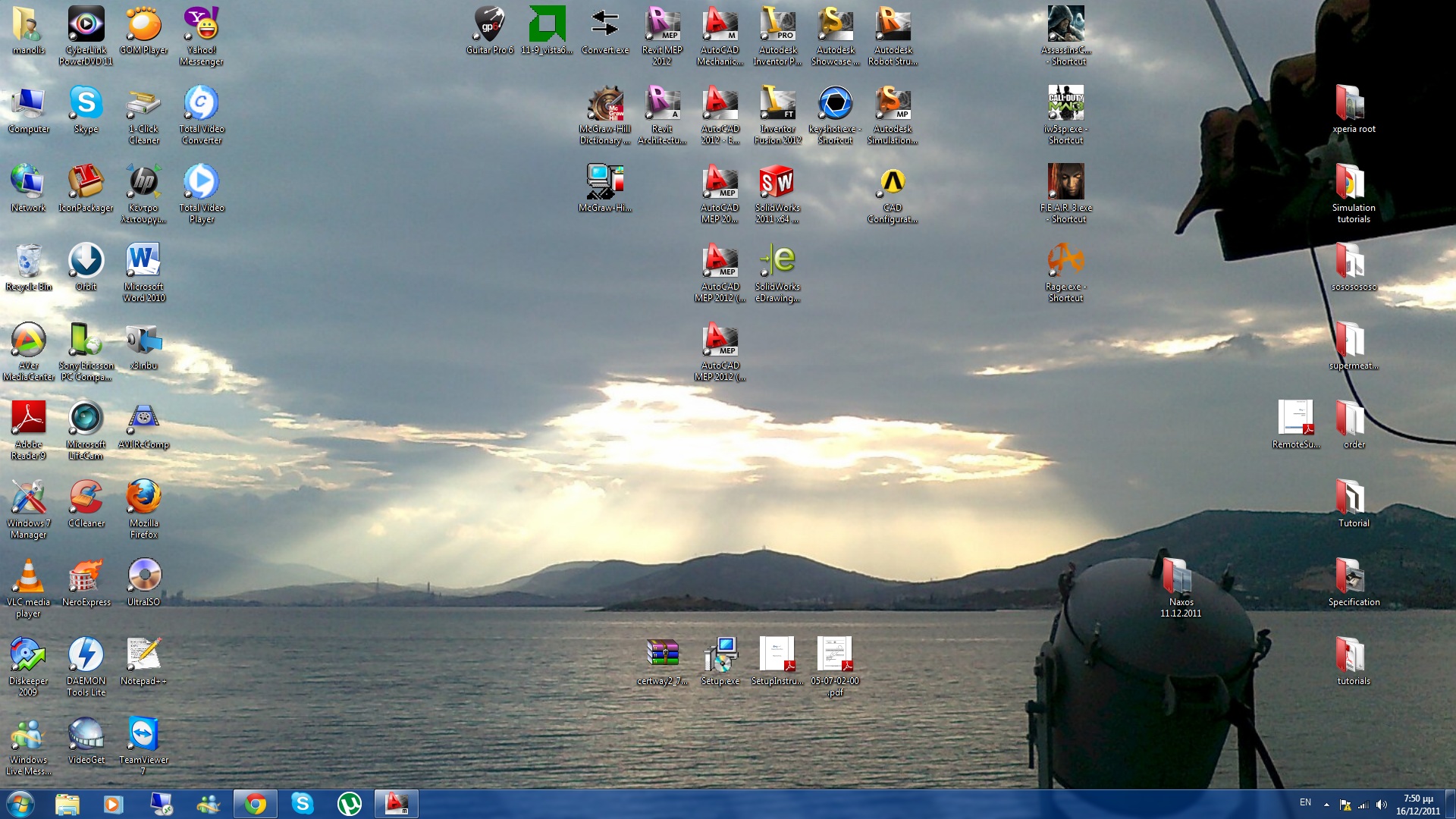Viewport: 1456px width, 819px height.
Task: Click the Mozilla Firefox desktop icon
Action: (143, 498)
